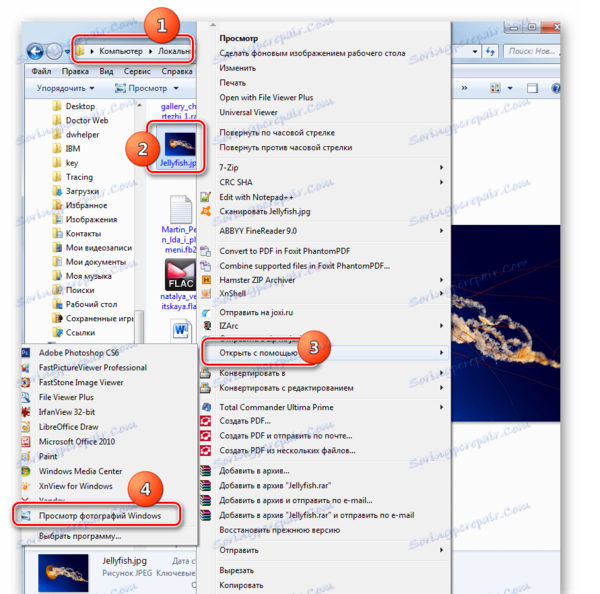Select Combine supported files in Foxit PhantomPDF
The width and height of the screenshot is (600, 594).
(304, 266)
